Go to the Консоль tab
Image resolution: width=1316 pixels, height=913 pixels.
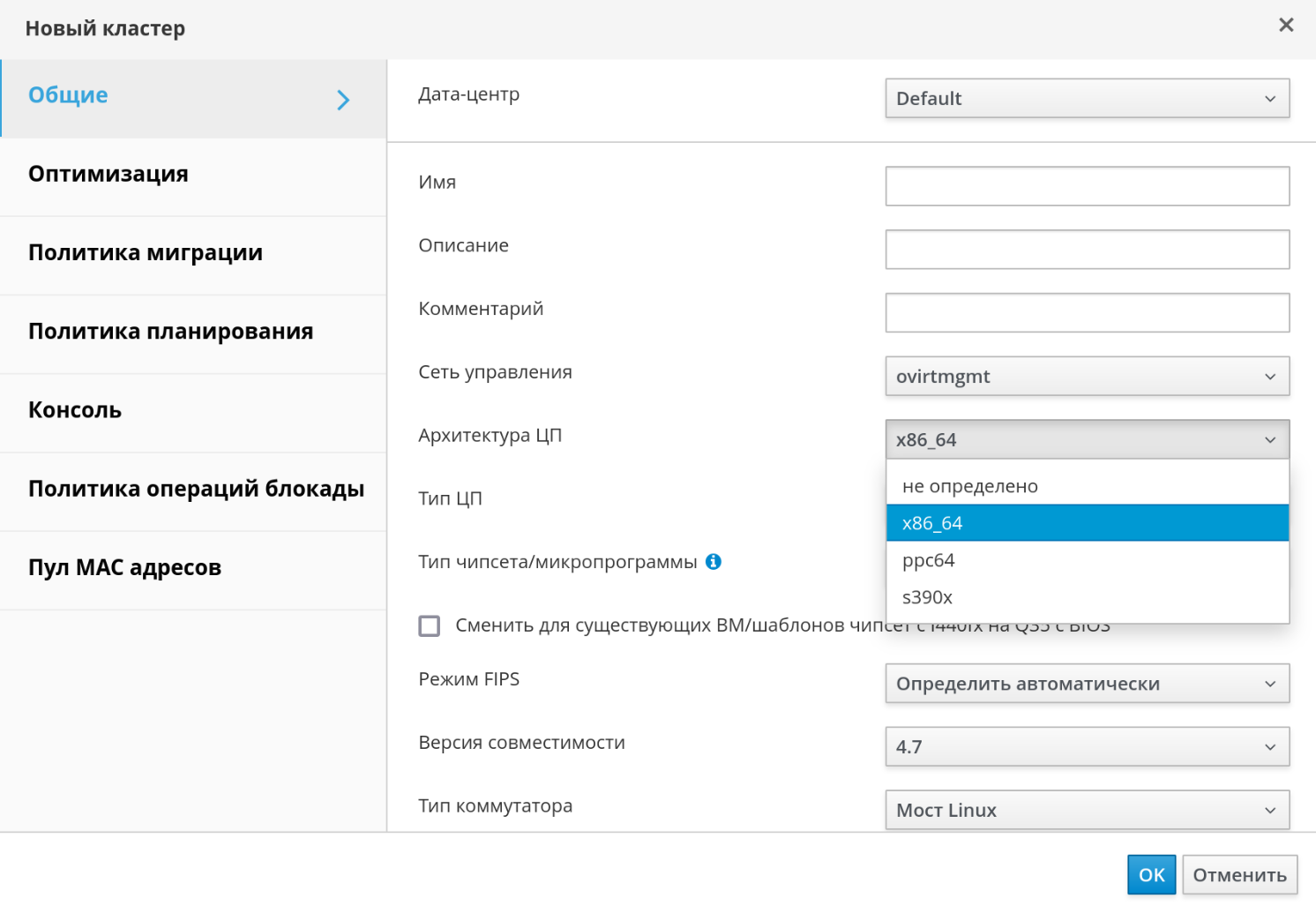75,410
